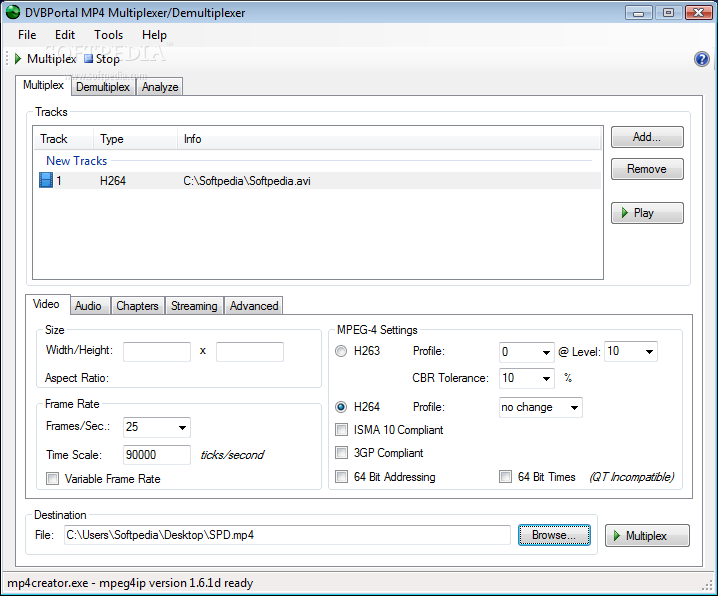Viewport: 718px width, 596px height.
Task: Click the Type column header
Action: tap(136, 139)
